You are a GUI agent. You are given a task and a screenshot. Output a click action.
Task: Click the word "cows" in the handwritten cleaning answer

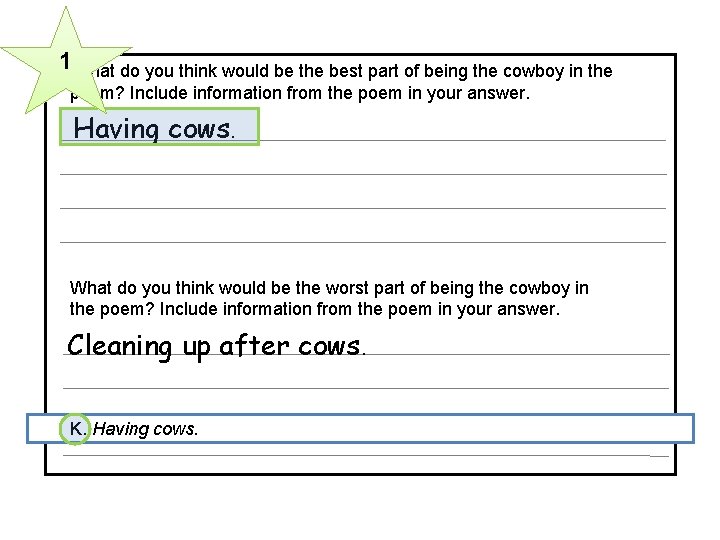pos(334,346)
